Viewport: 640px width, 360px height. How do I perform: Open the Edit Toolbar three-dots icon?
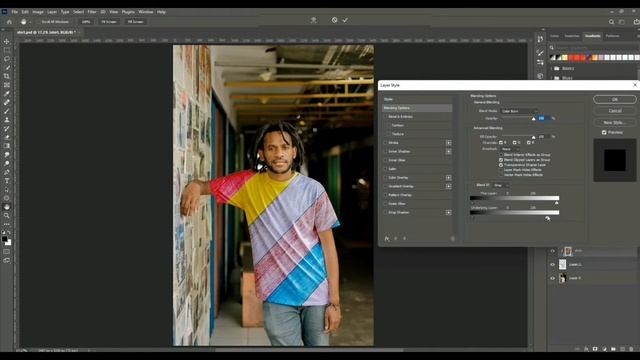(7, 224)
